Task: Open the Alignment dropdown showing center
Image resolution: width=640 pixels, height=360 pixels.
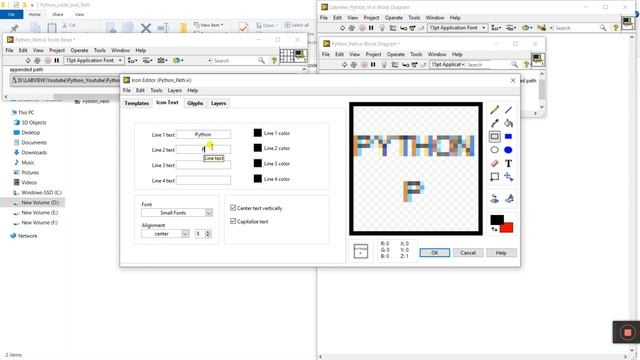Action: (x=165, y=233)
